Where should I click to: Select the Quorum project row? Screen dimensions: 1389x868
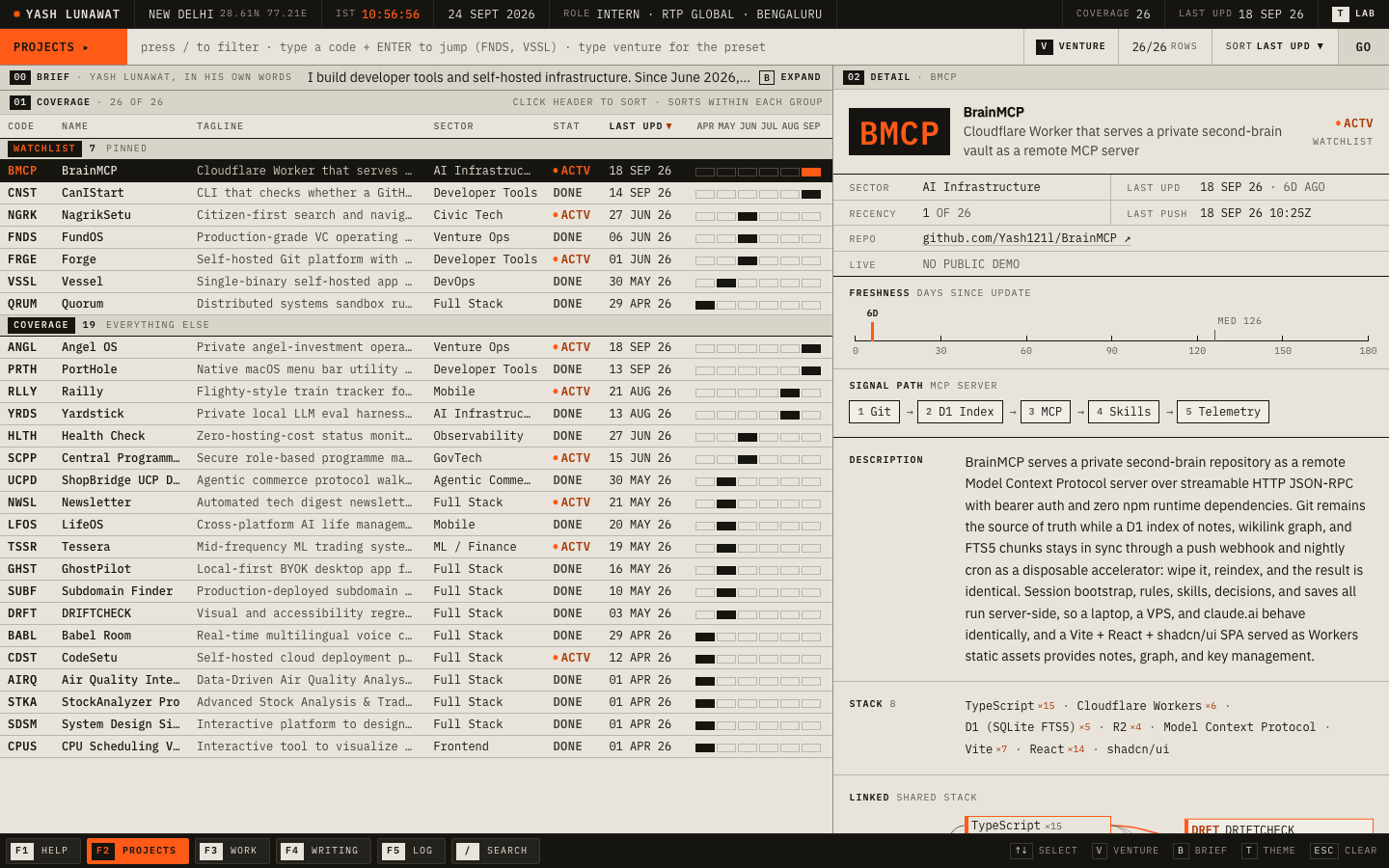pyautogui.click(x=416, y=304)
